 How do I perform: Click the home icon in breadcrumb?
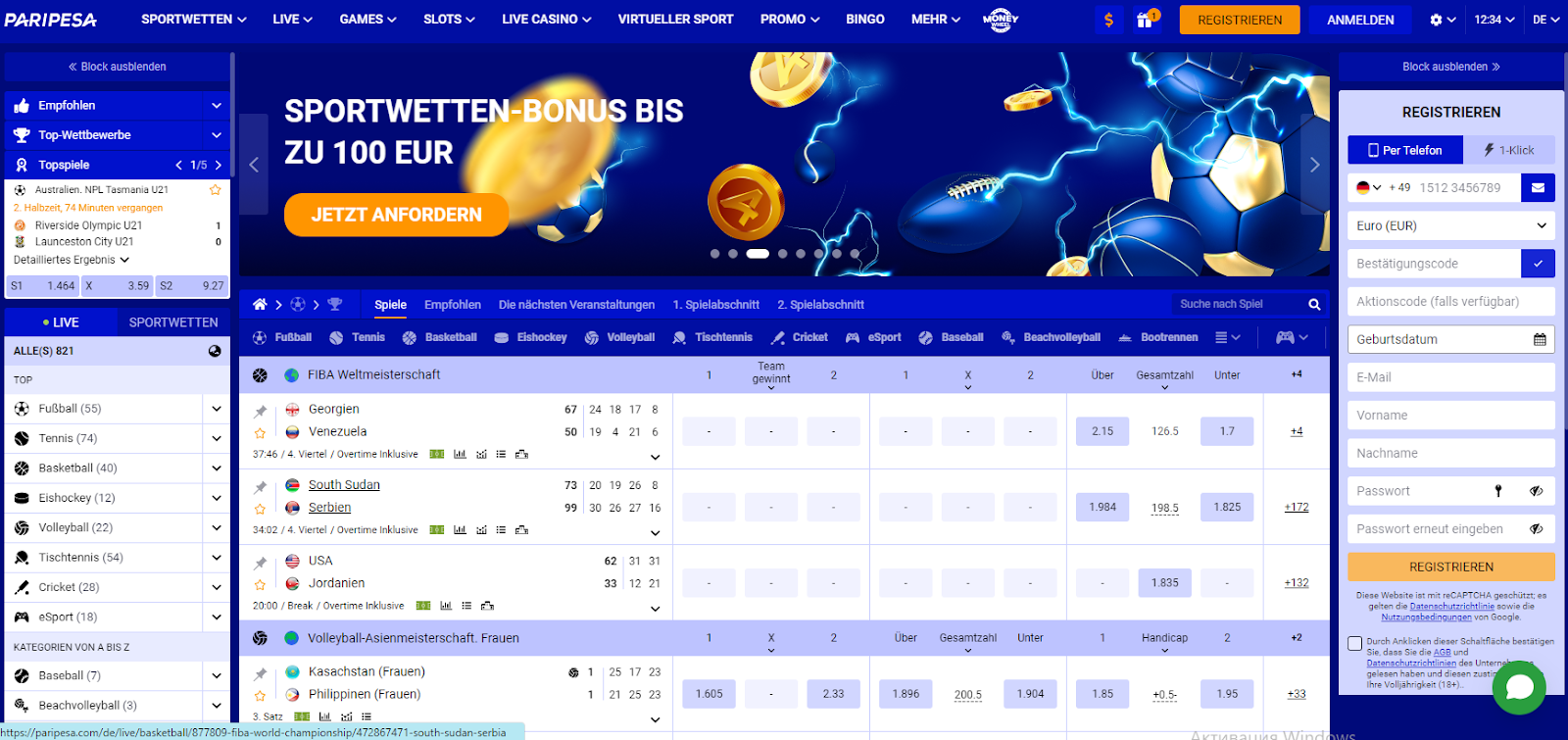pos(260,305)
